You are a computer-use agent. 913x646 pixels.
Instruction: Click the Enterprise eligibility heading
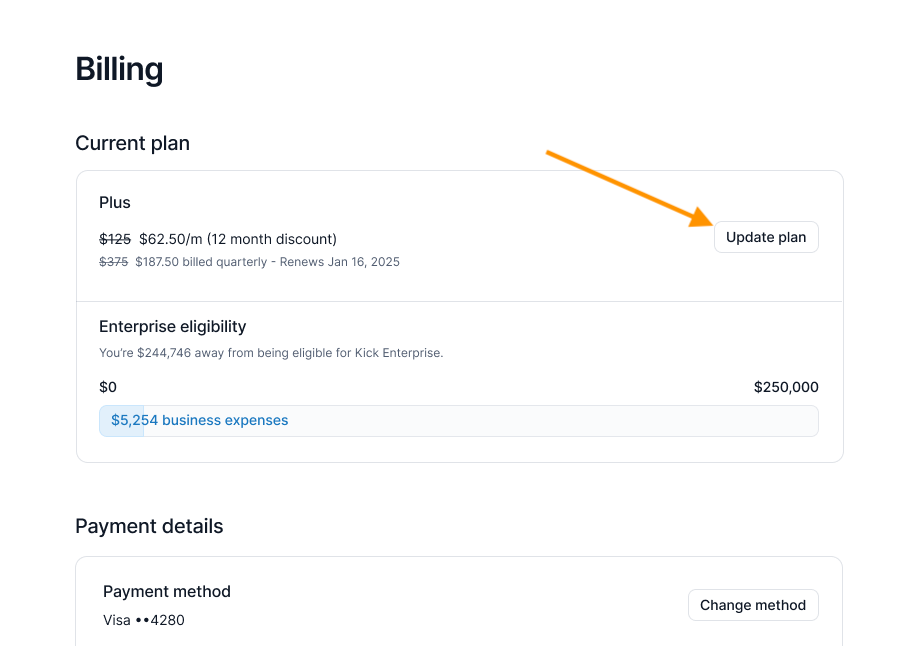[x=172, y=326]
